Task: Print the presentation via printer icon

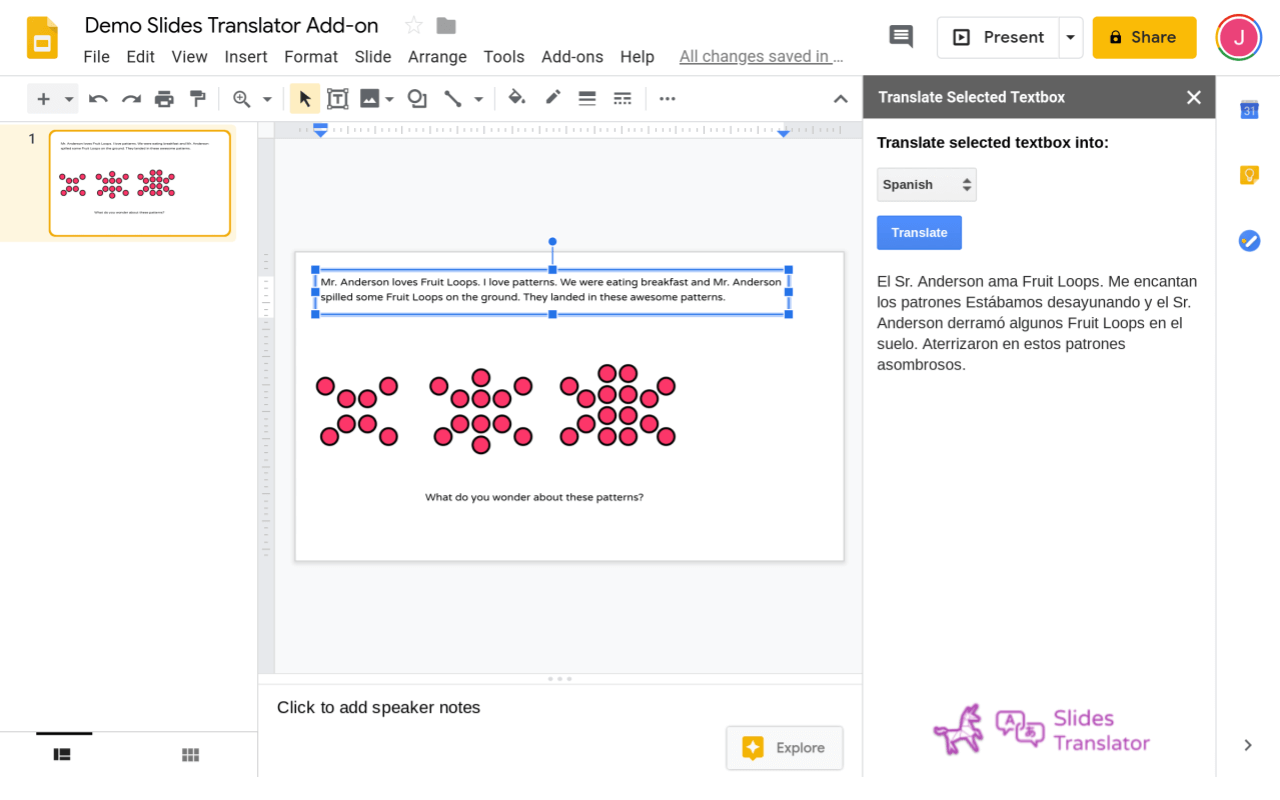Action: tap(164, 98)
